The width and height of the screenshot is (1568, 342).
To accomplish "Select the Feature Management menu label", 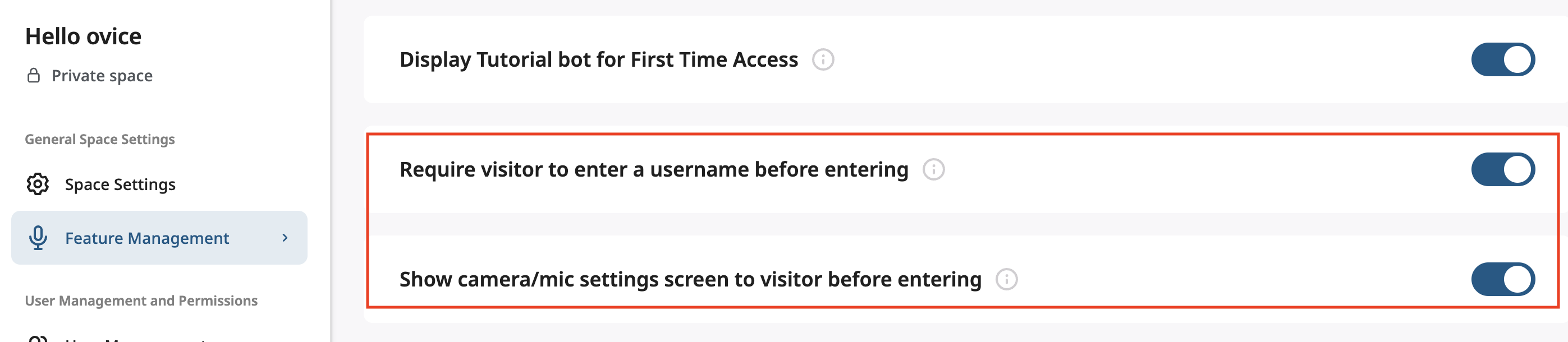I will coord(146,238).
